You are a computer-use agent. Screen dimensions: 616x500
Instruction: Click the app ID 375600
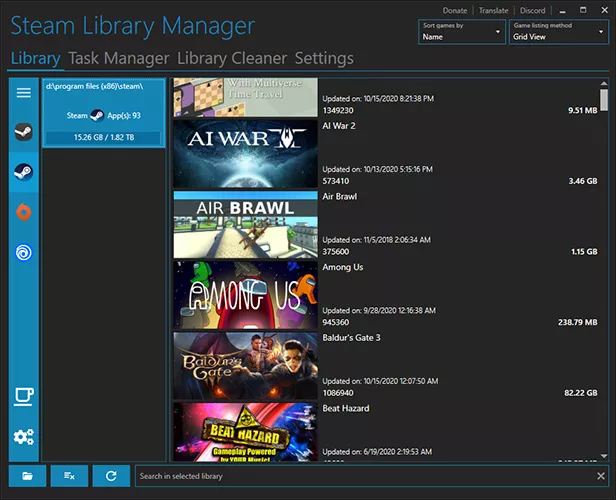point(336,252)
